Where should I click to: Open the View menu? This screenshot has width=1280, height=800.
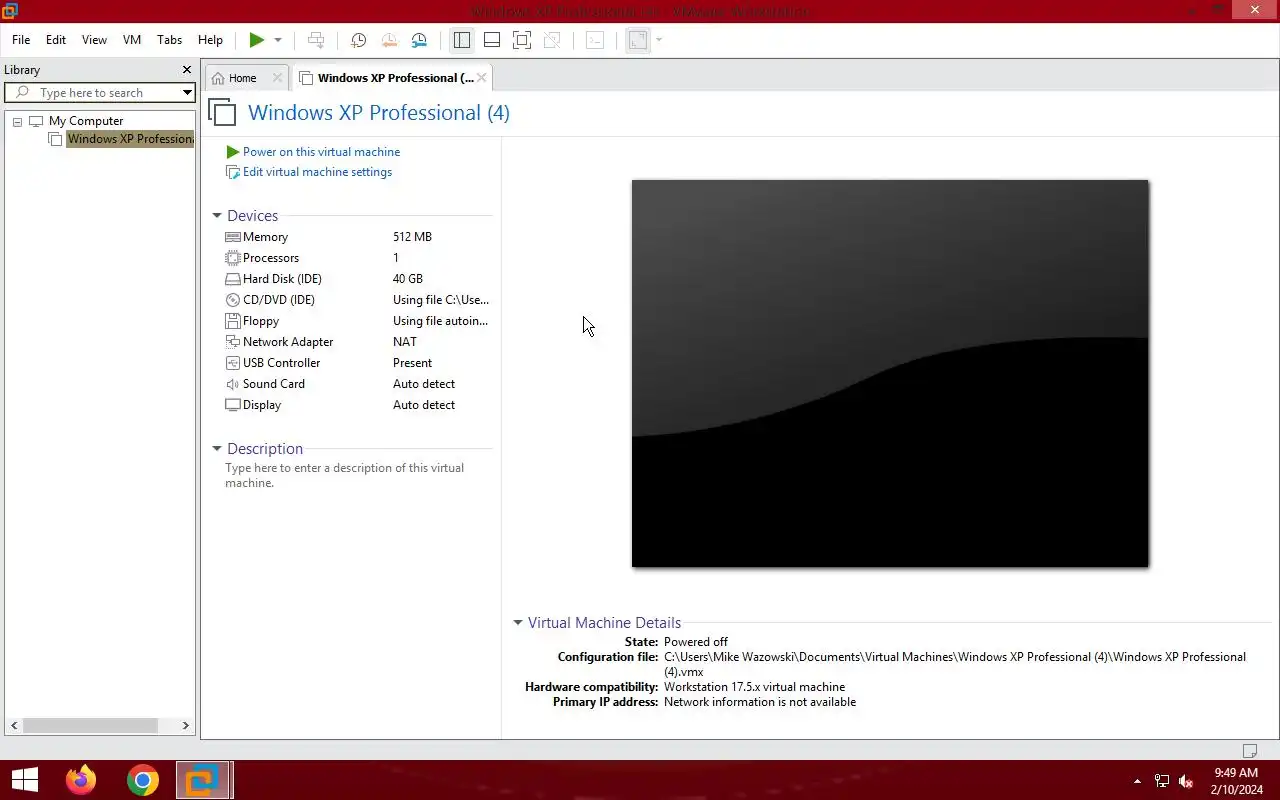[94, 40]
